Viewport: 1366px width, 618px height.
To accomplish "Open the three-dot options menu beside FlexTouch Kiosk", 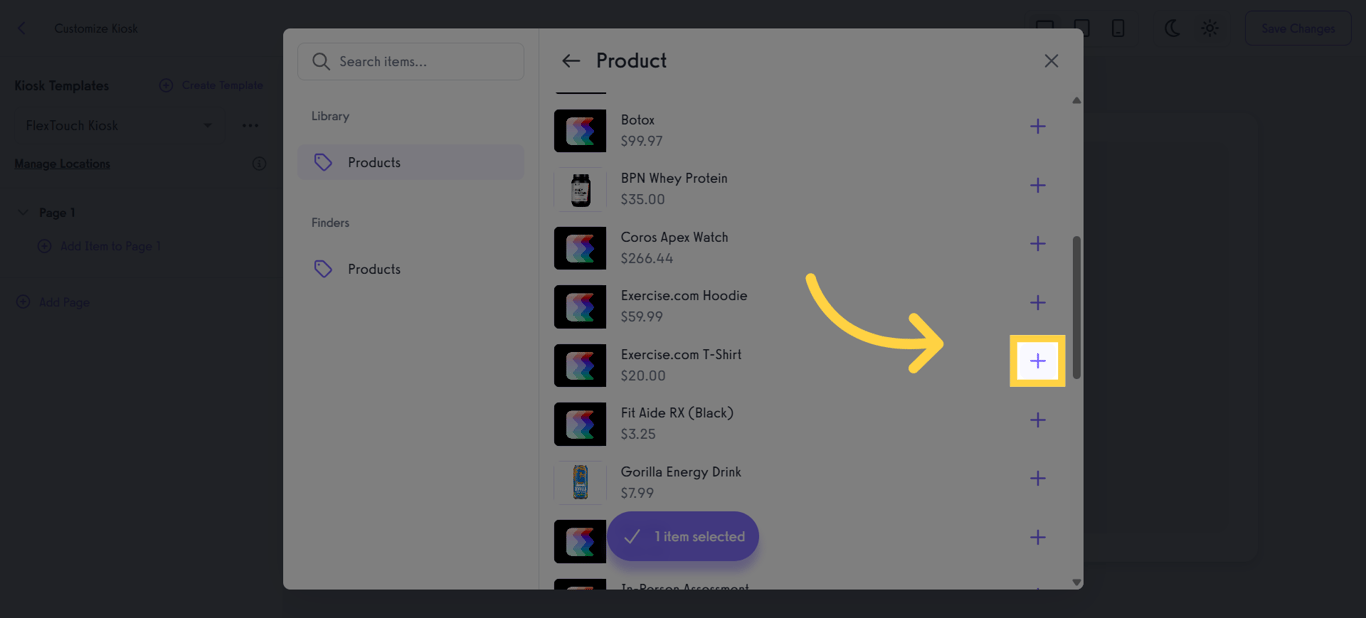I will point(250,125).
